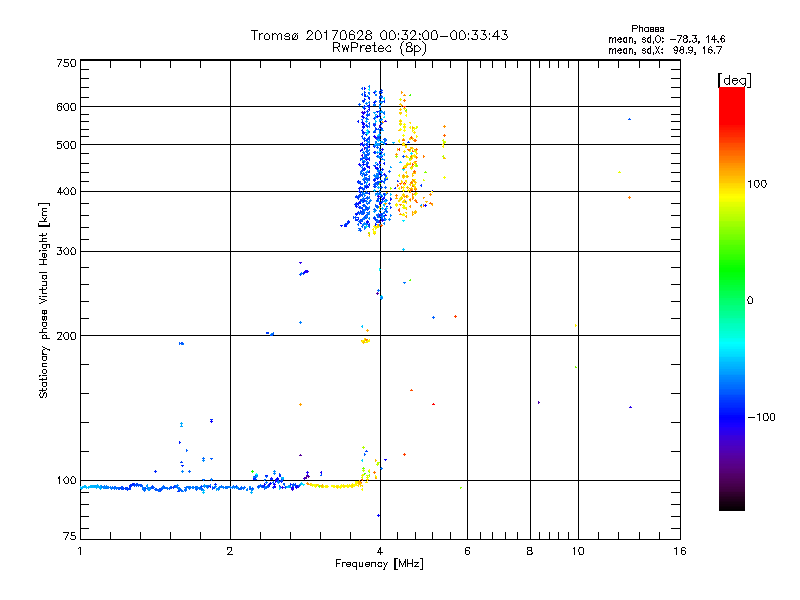This screenshot has height=600, width=800.
Task: Click the 750 tick on the height axis
Action: pos(66,62)
